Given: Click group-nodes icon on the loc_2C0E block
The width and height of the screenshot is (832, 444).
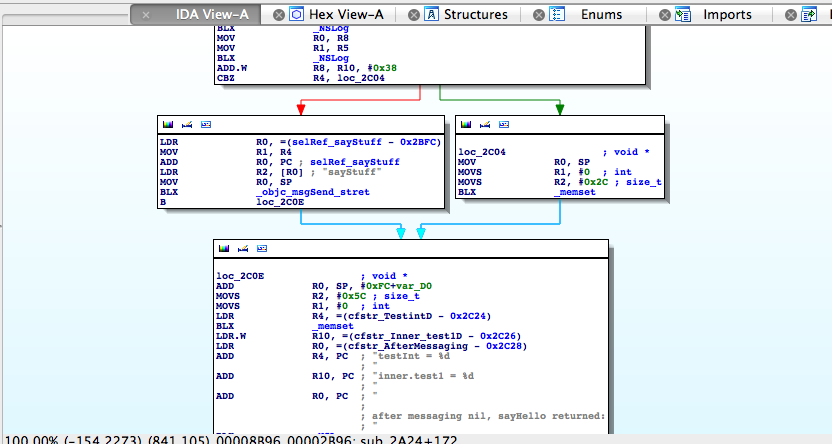Looking at the screenshot, I should (x=262, y=248).
